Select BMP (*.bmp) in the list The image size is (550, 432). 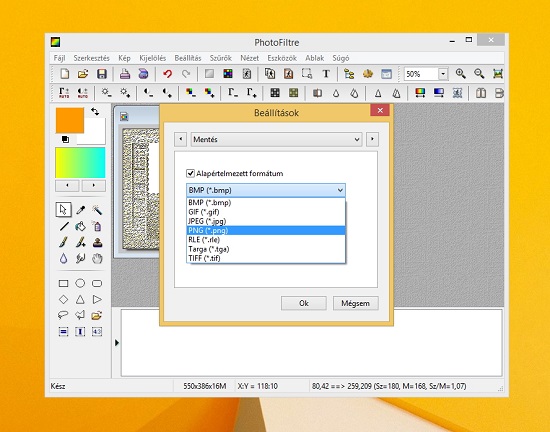point(266,203)
